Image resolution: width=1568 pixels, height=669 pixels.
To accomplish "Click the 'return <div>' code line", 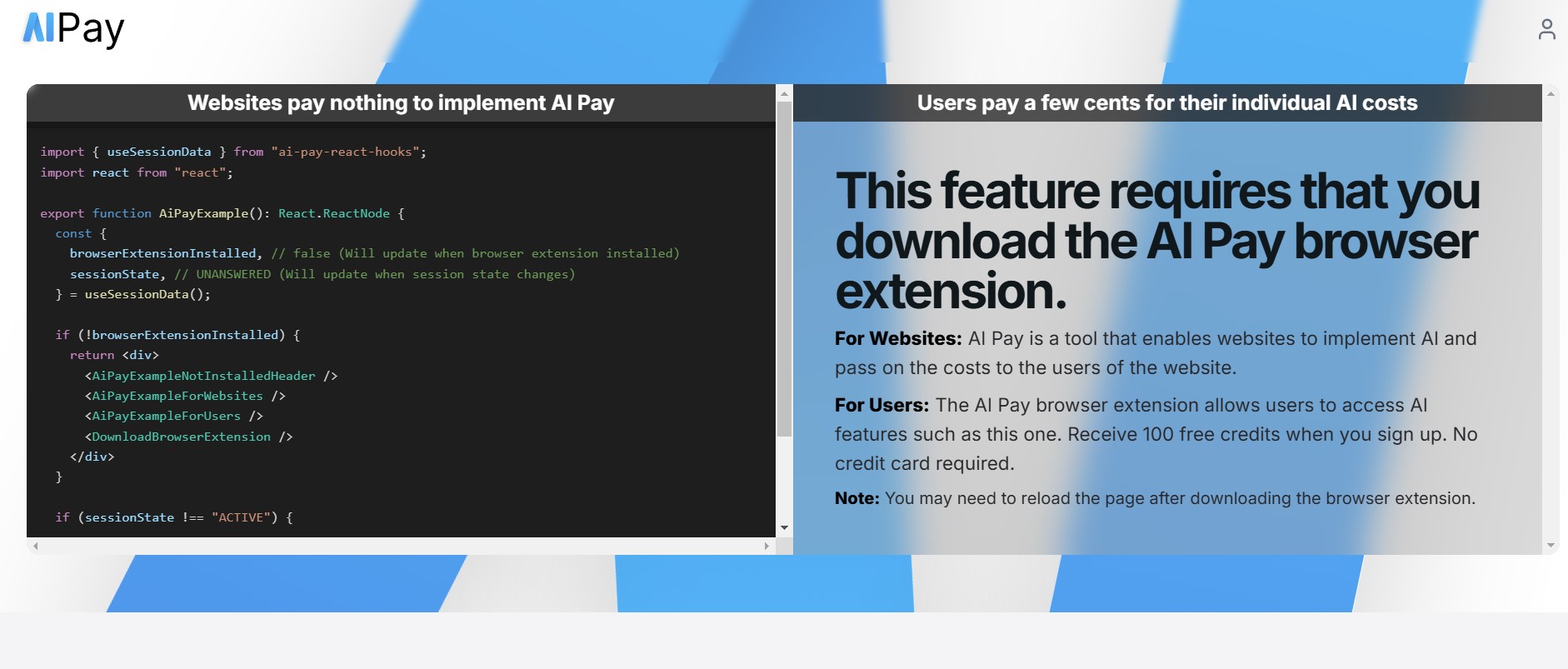I will (x=114, y=355).
